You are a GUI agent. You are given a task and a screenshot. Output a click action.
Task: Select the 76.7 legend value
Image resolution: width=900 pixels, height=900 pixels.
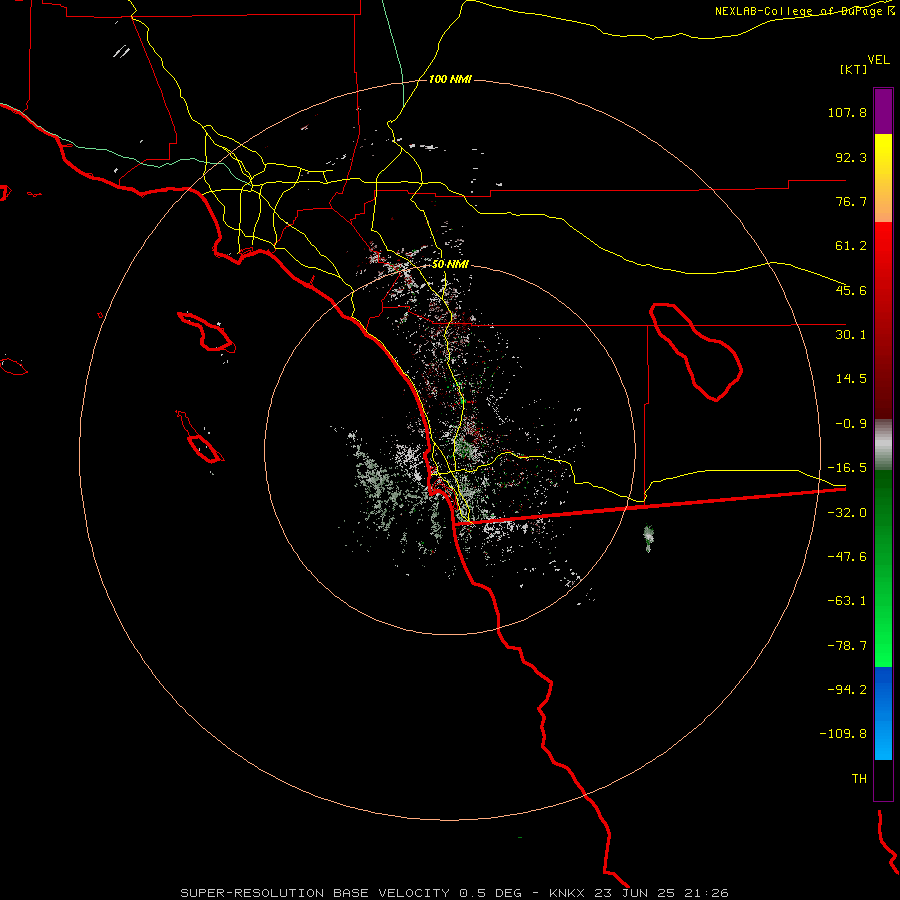(851, 201)
